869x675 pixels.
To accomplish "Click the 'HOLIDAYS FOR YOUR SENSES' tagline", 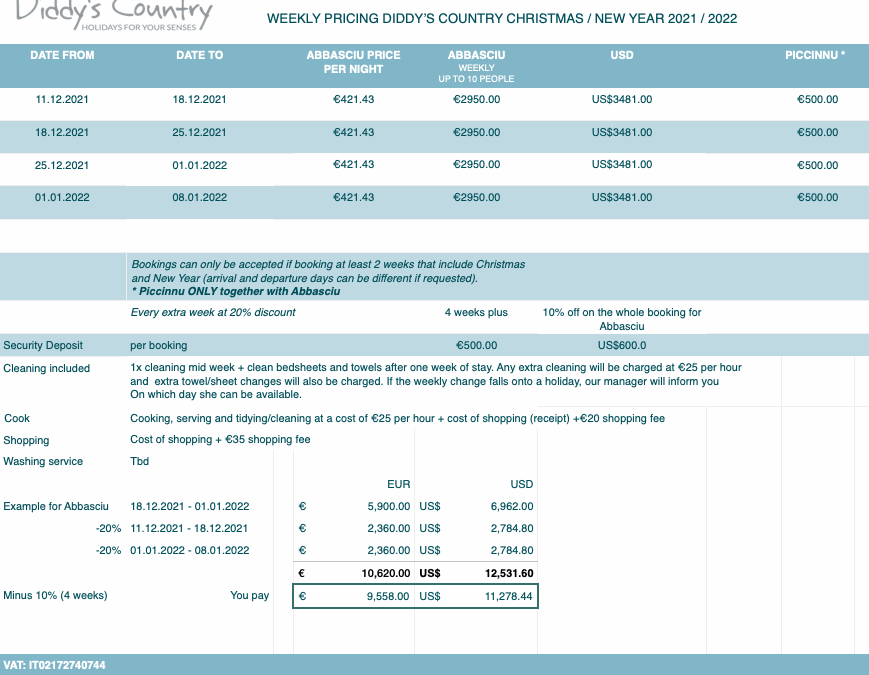I will (x=139, y=27).
